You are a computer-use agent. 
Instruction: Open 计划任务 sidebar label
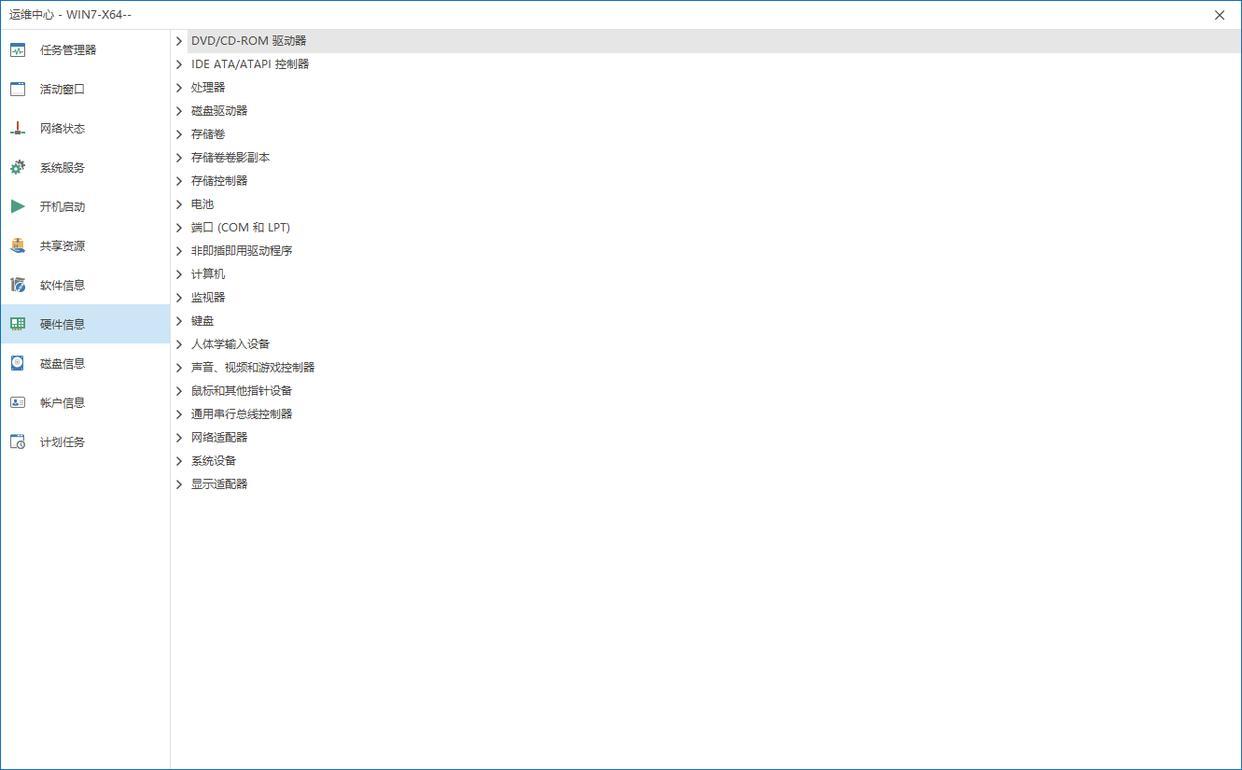tap(62, 441)
